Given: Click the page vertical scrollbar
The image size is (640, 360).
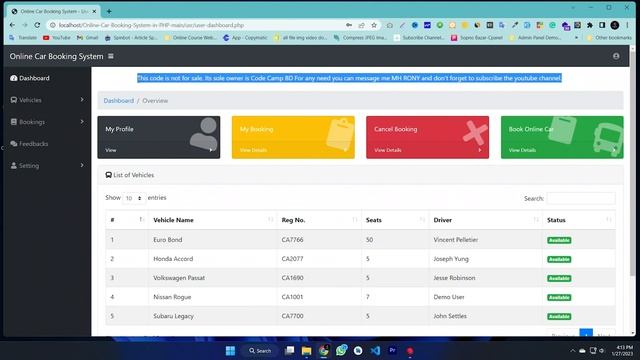Looking at the screenshot, I should 633,163.
